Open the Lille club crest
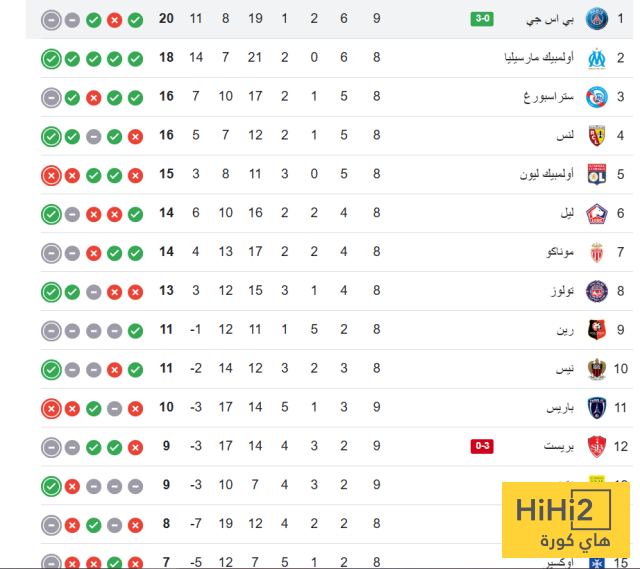Screen dimensions: 640x569 (597, 213)
